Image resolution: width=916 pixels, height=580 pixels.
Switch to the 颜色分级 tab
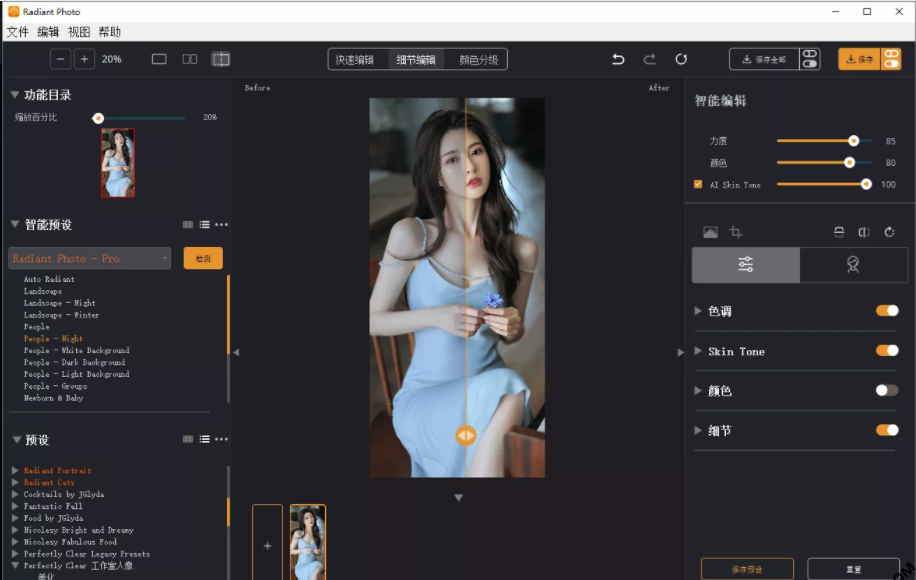[x=478, y=60]
